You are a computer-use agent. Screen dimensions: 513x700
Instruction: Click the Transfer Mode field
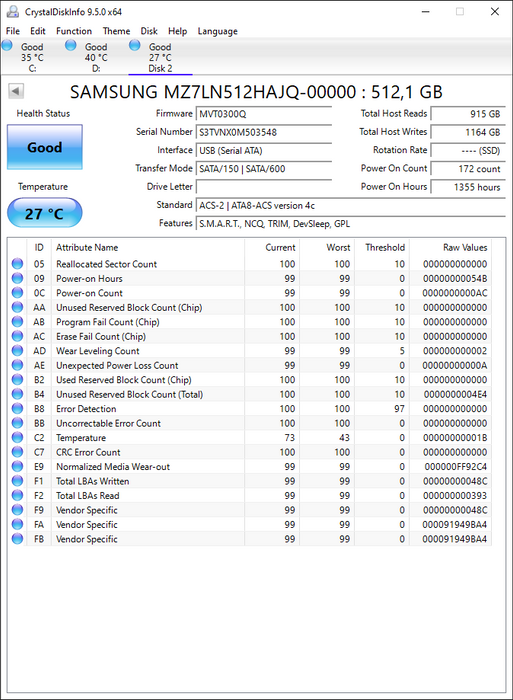(x=263, y=169)
